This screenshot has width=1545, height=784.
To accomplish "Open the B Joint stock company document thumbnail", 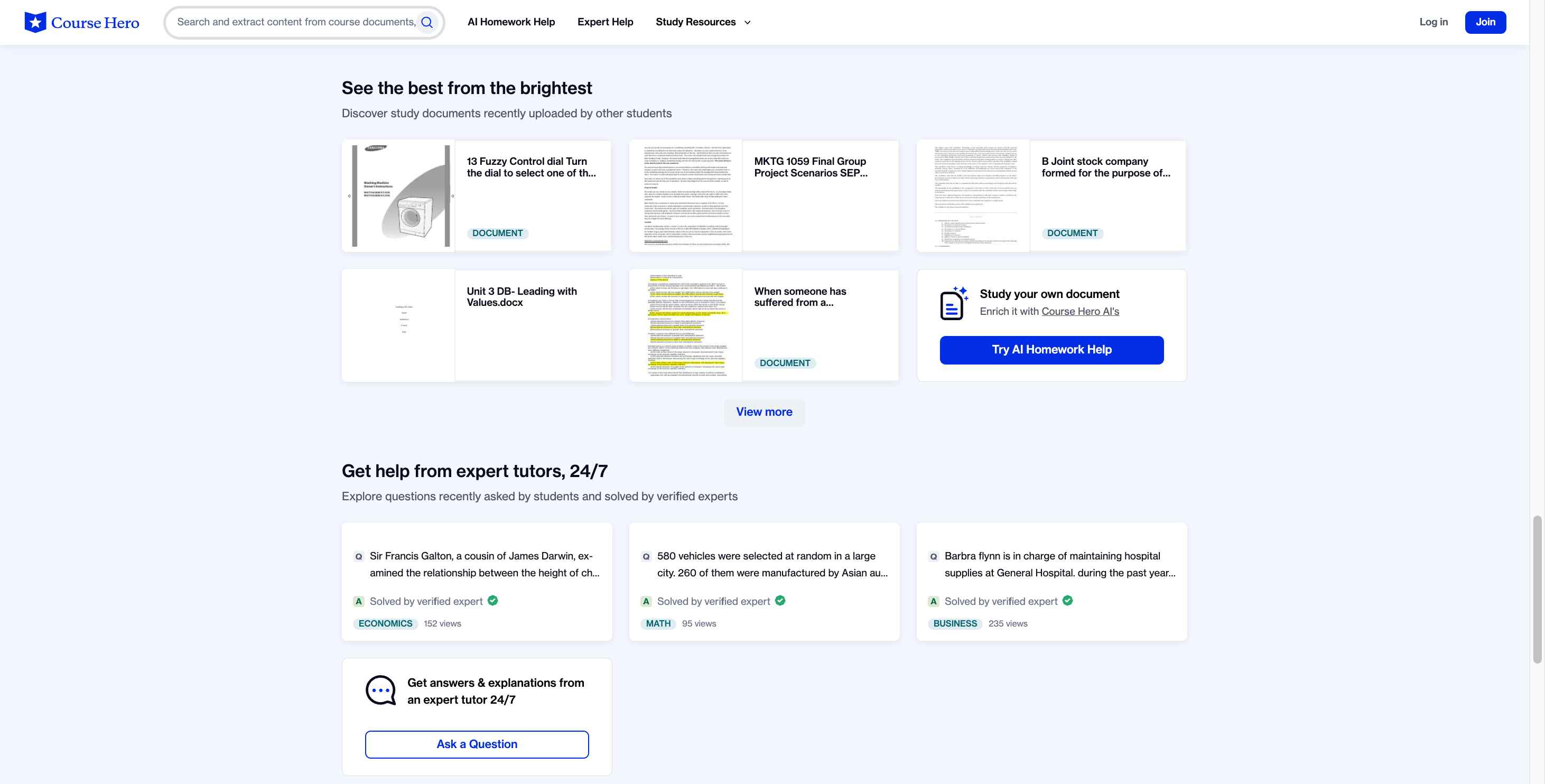I will tap(973, 195).
